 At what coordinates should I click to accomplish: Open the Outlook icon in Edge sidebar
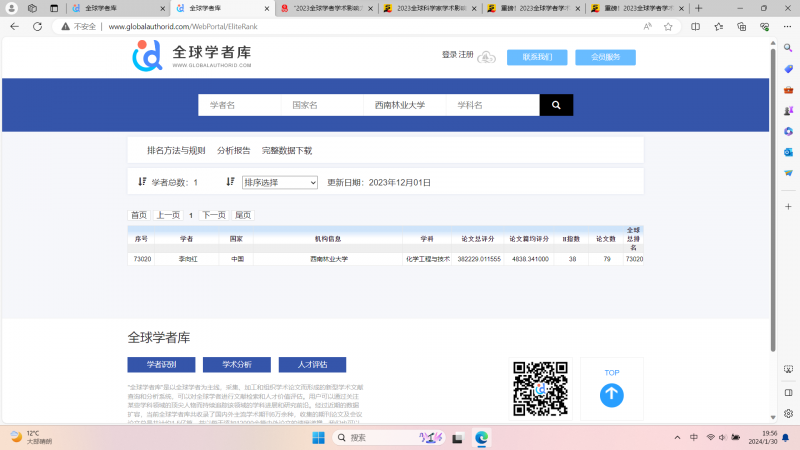tap(788, 151)
